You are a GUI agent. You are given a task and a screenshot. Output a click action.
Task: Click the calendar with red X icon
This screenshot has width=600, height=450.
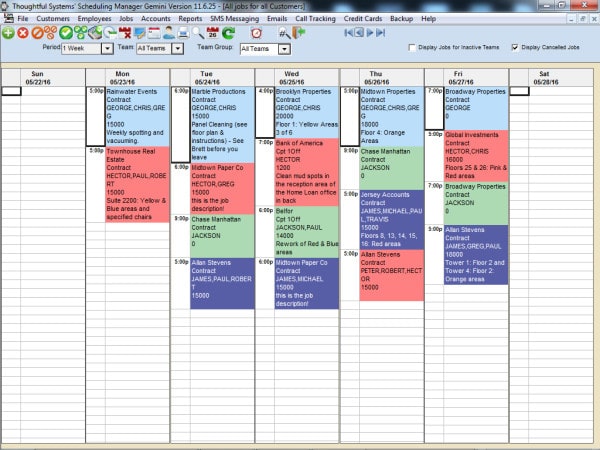coord(125,33)
